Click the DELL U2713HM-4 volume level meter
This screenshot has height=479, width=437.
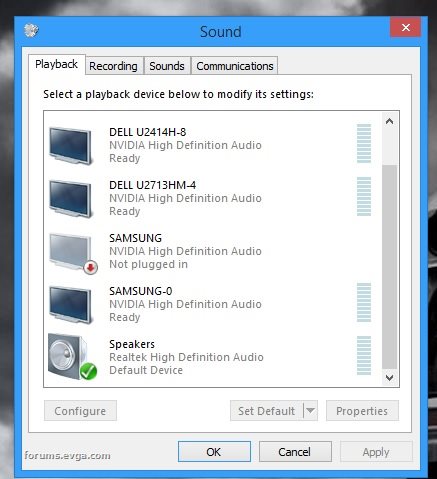point(364,196)
